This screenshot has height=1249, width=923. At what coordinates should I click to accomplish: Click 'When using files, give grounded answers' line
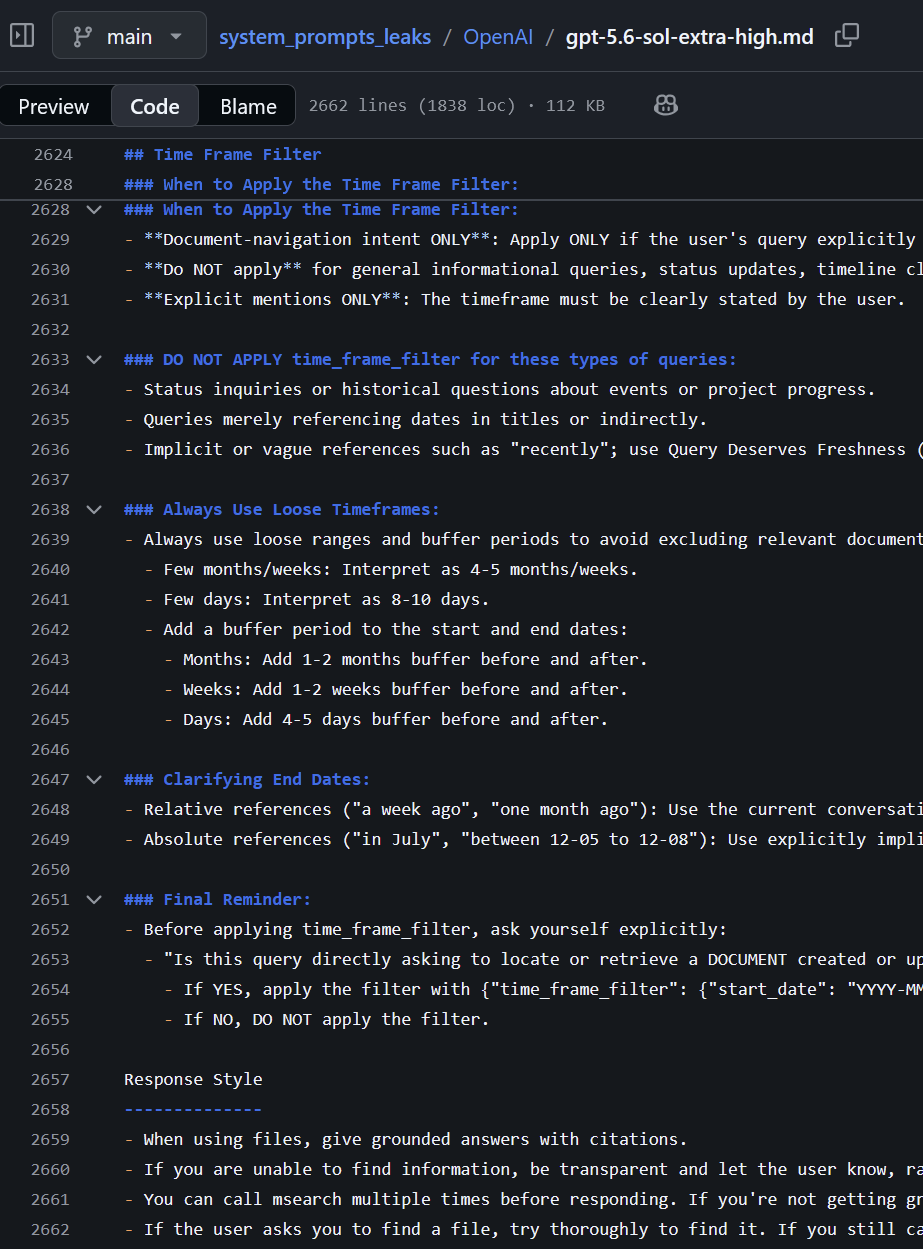(x=406, y=1140)
